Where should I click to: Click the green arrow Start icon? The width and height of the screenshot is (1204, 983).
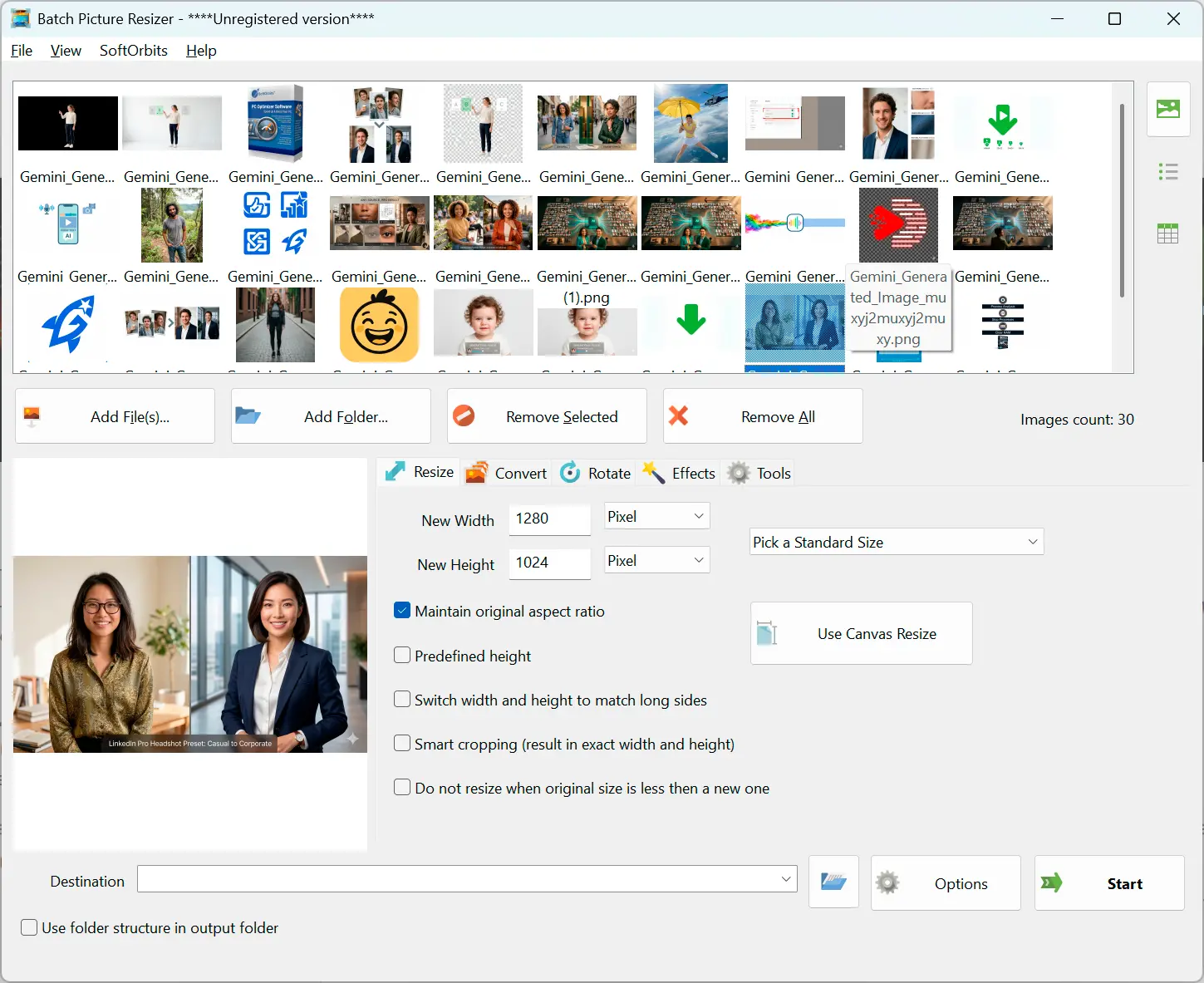(x=1051, y=882)
